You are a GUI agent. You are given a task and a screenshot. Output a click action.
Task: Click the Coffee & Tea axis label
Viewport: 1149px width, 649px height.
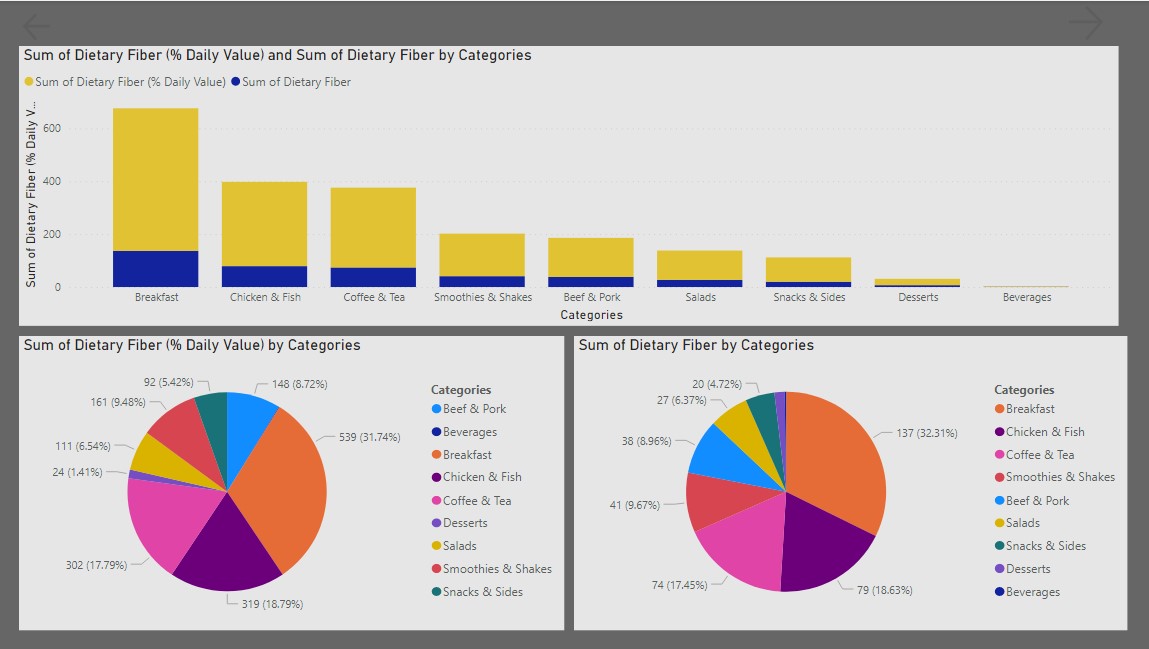pos(374,297)
